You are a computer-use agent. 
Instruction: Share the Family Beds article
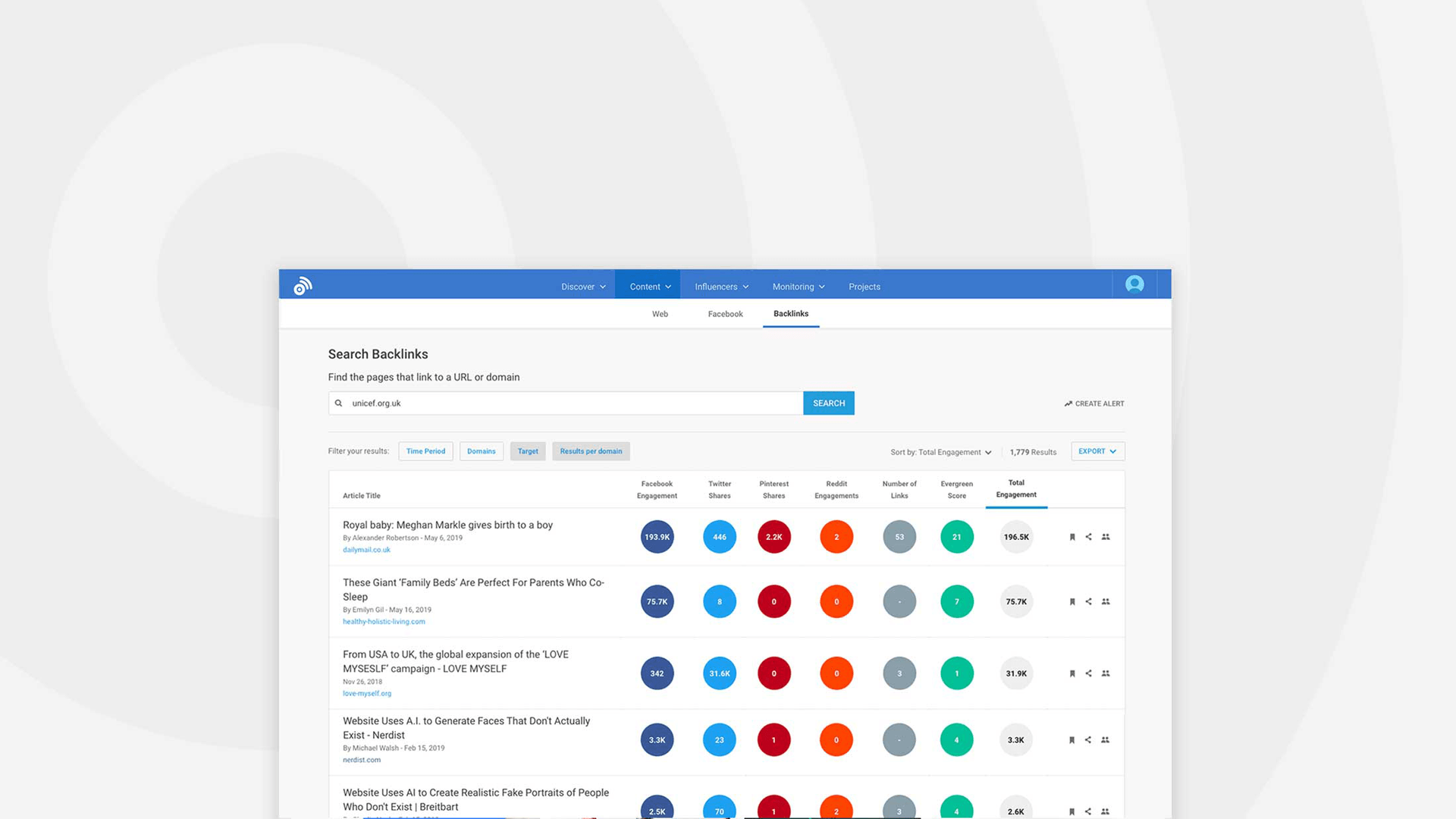1088,601
